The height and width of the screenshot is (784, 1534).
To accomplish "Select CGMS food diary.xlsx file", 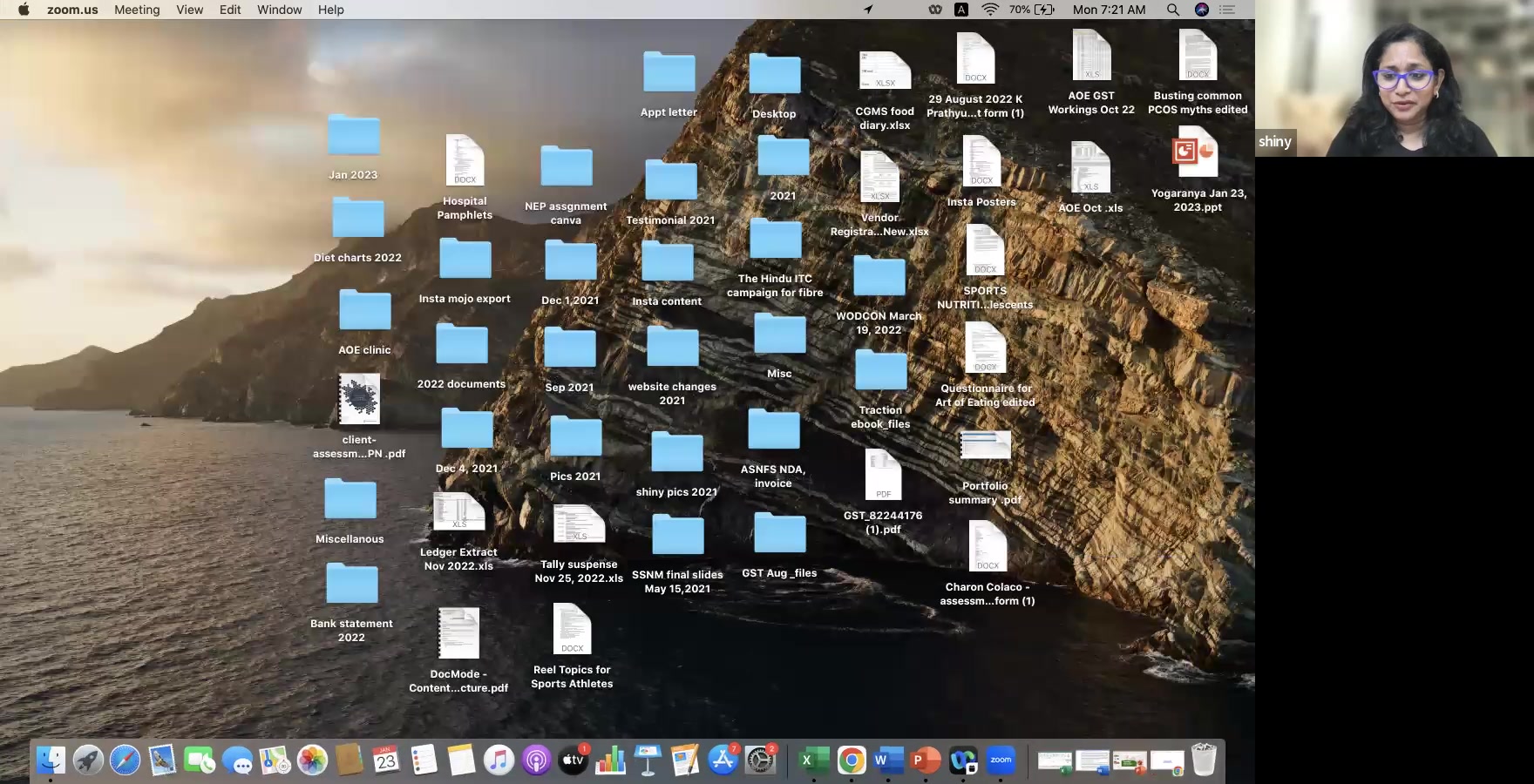I will 885,91.
